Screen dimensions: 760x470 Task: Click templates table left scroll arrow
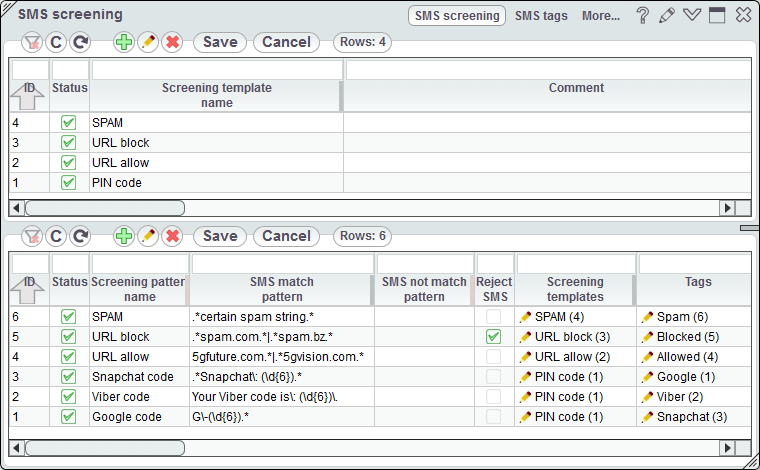[16, 208]
